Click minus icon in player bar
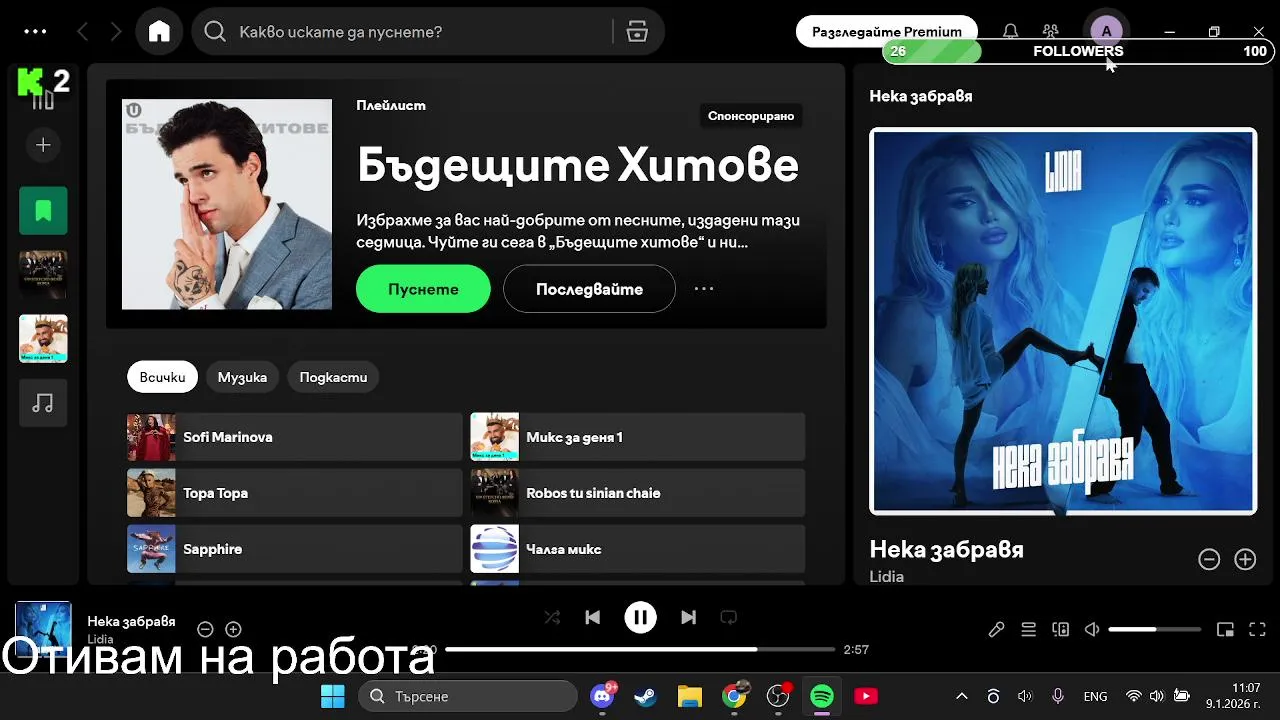The height and width of the screenshot is (720, 1280). click(205, 629)
